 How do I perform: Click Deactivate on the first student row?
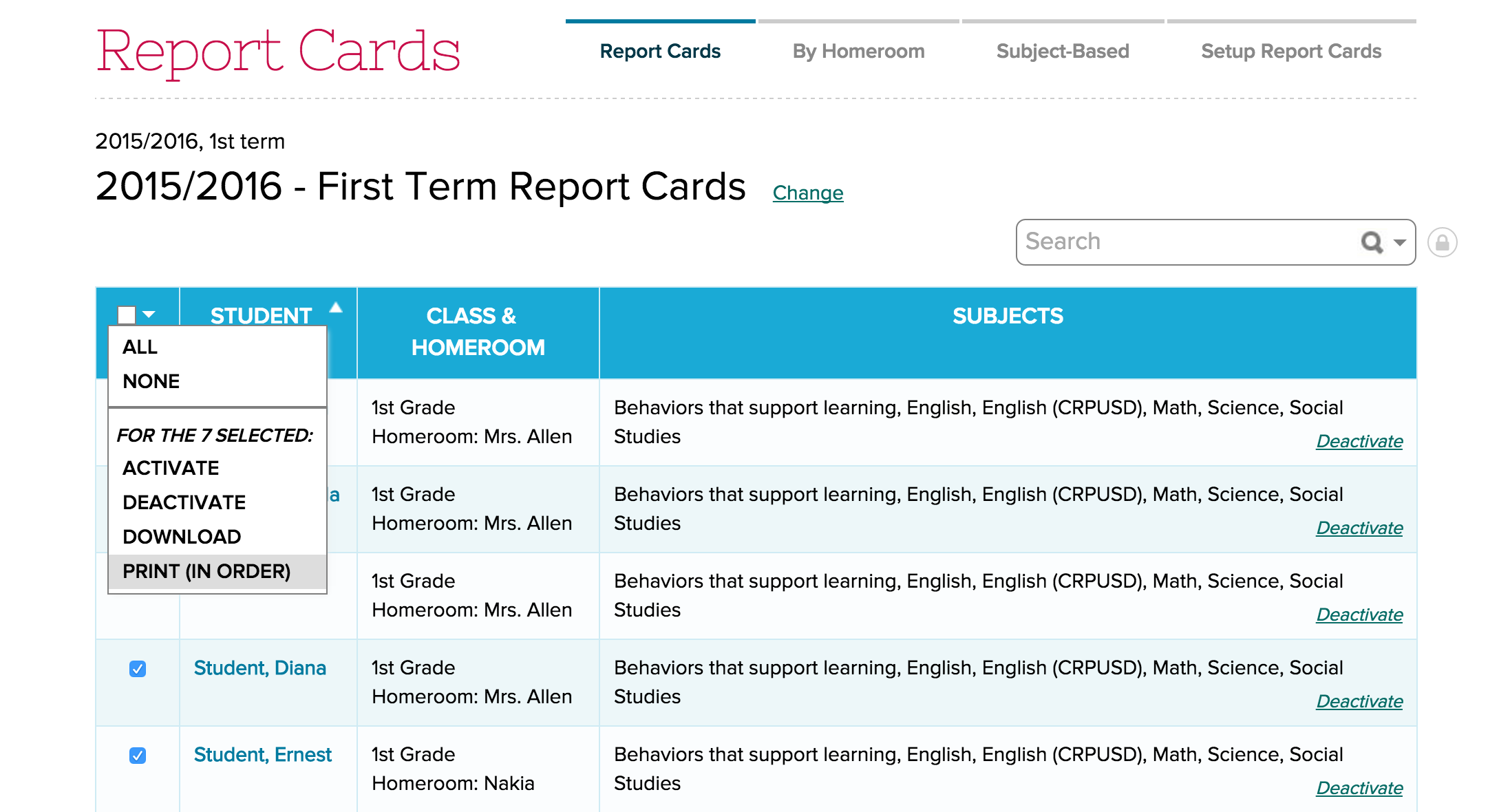point(1359,441)
